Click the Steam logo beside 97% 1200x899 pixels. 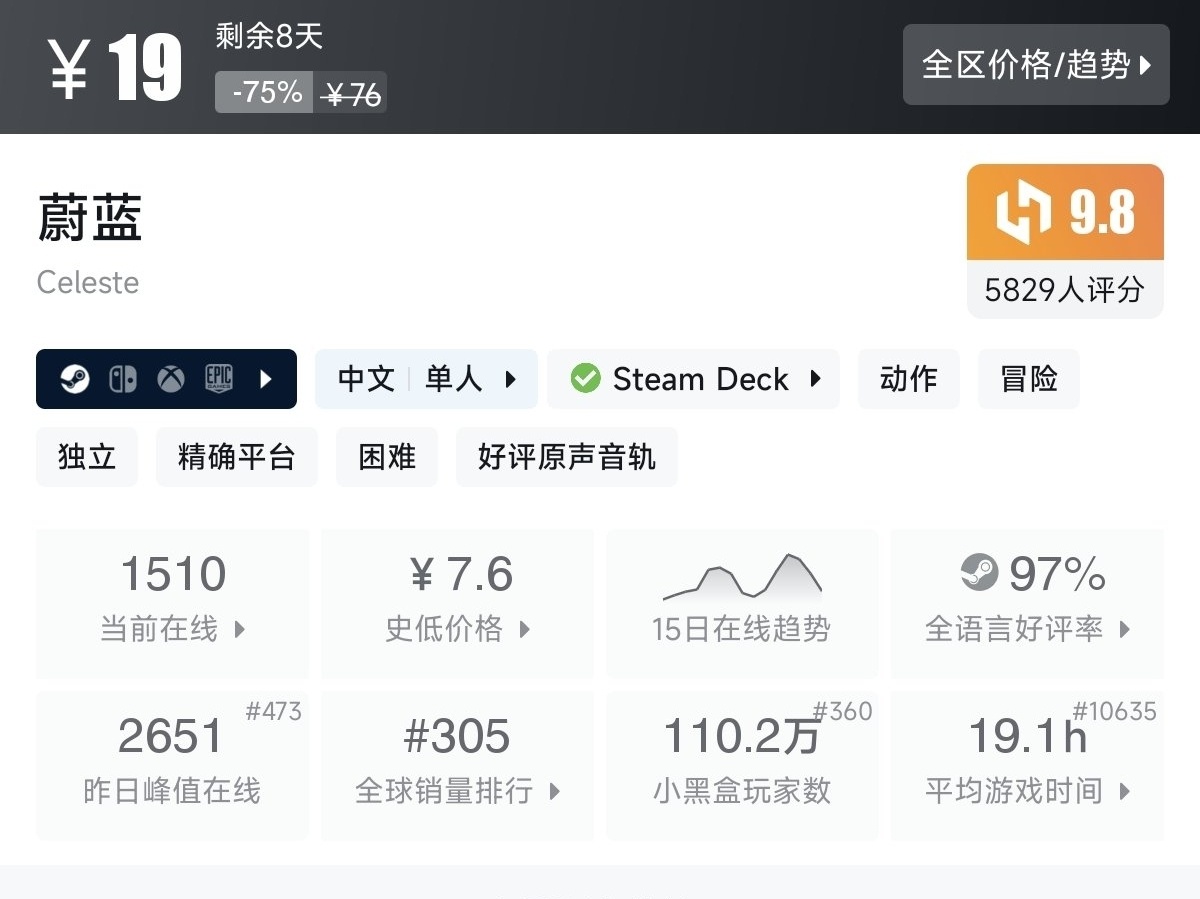pyautogui.click(x=979, y=573)
